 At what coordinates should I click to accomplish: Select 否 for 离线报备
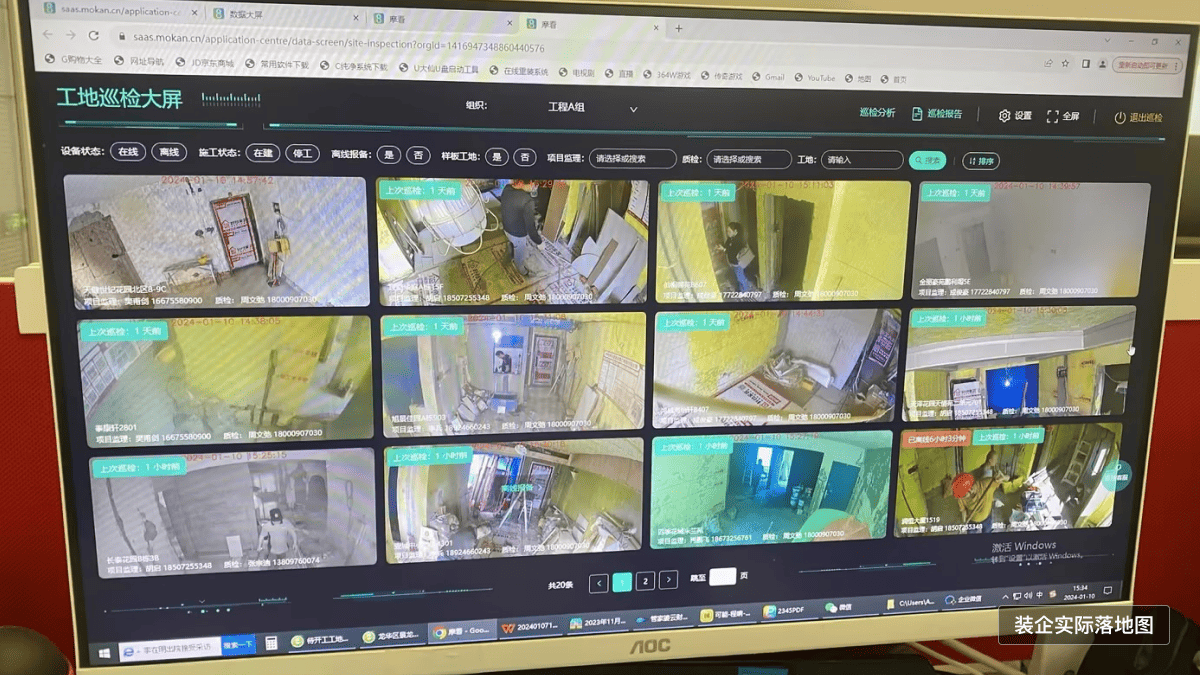pos(420,156)
